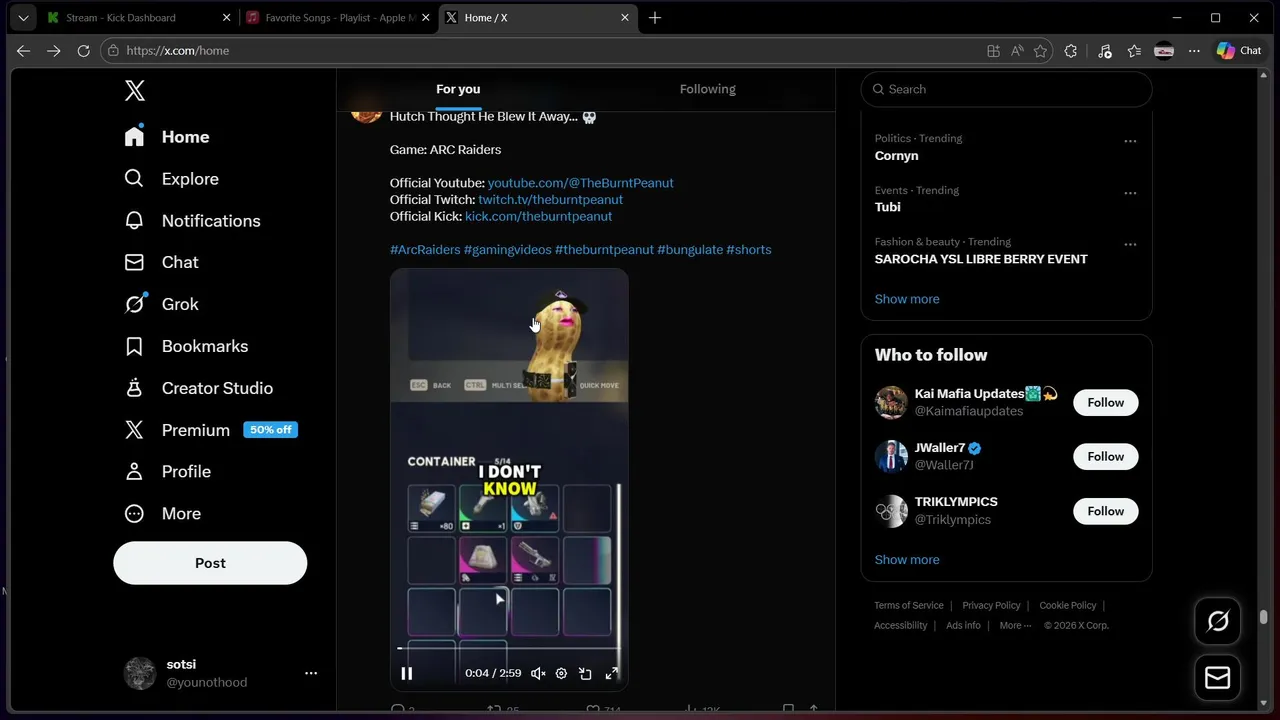Click the X logo in the sidebar
Image resolution: width=1280 pixels, height=720 pixels.
(135, 91)
